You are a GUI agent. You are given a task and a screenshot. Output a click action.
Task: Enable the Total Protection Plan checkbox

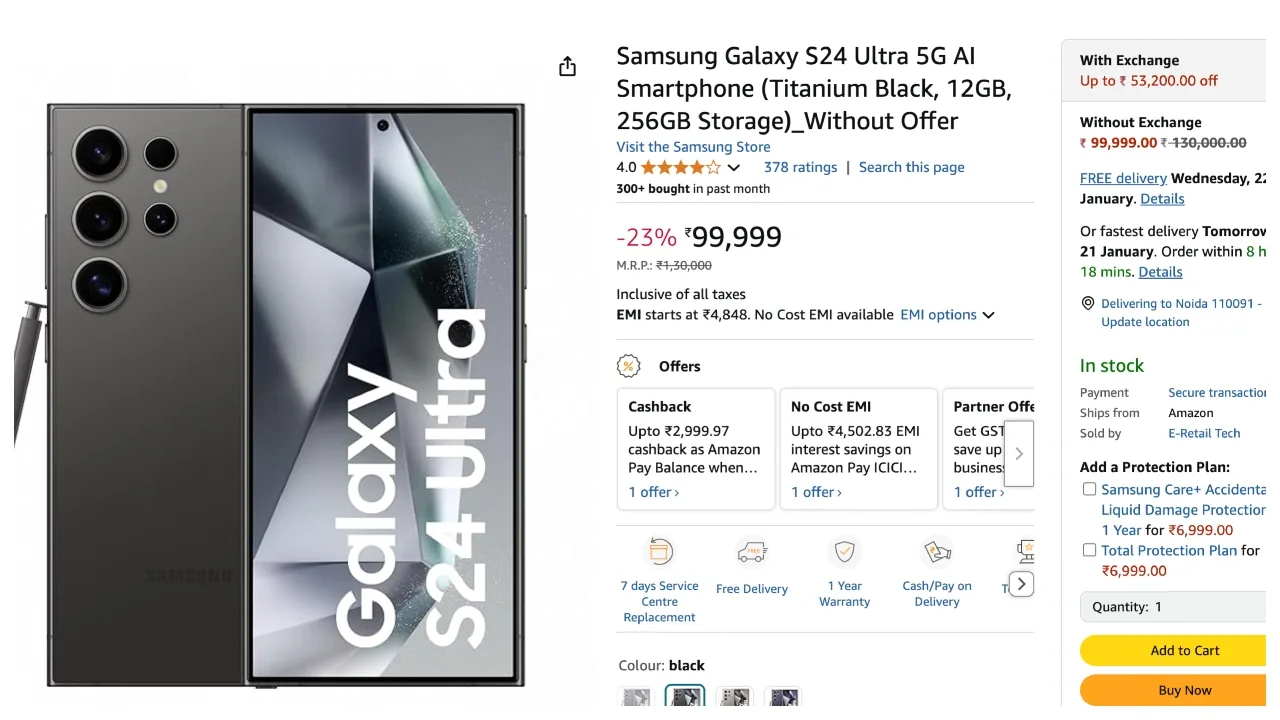[1089, 550]
